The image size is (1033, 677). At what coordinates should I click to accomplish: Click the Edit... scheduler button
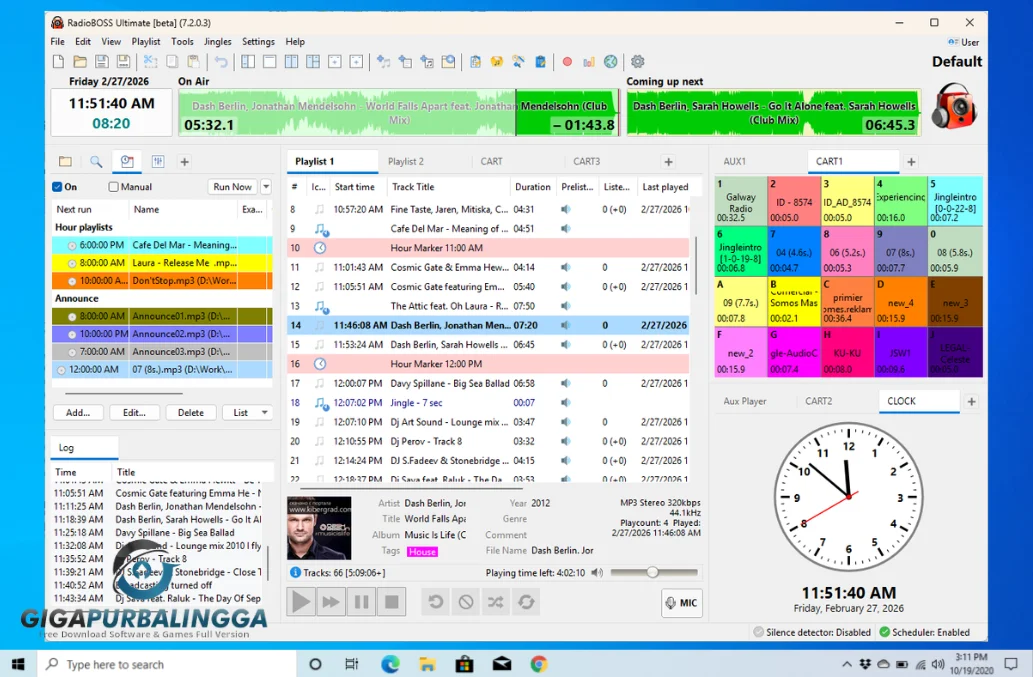tap(134, 413)
